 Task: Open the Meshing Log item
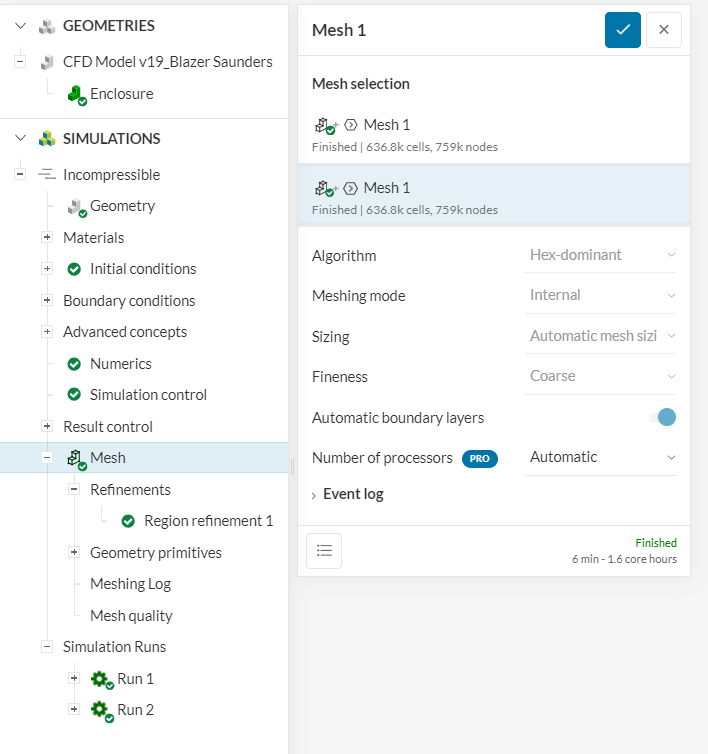tap(130, 584)
